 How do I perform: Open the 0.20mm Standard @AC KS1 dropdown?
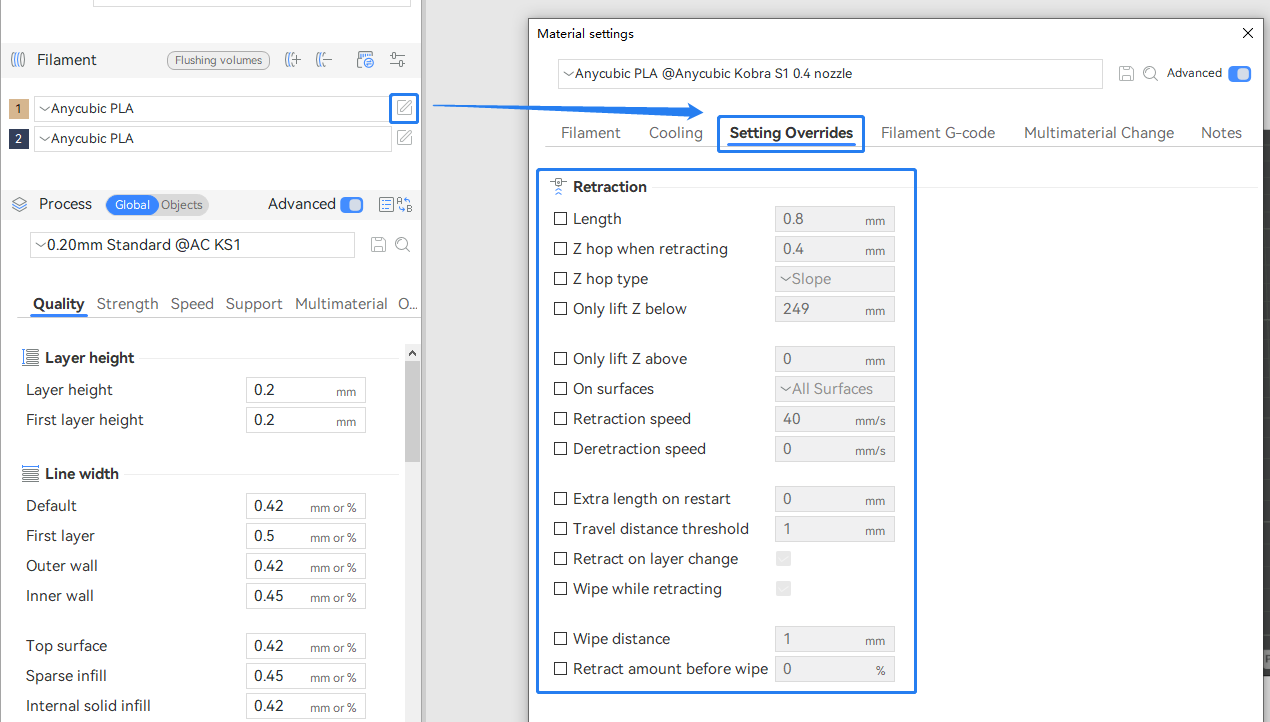192,245
